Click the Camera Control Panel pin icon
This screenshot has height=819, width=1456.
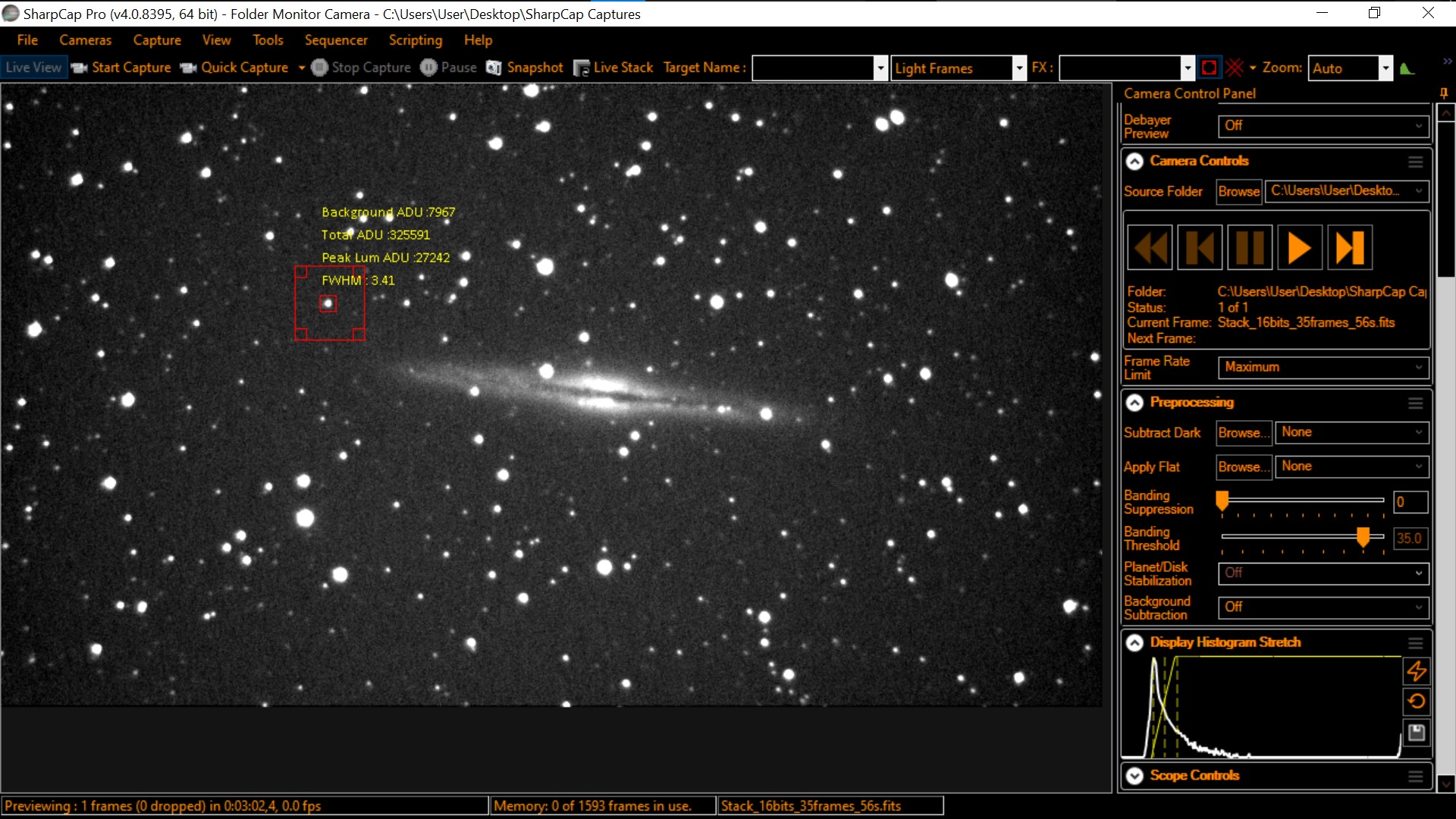[1444, 93]
